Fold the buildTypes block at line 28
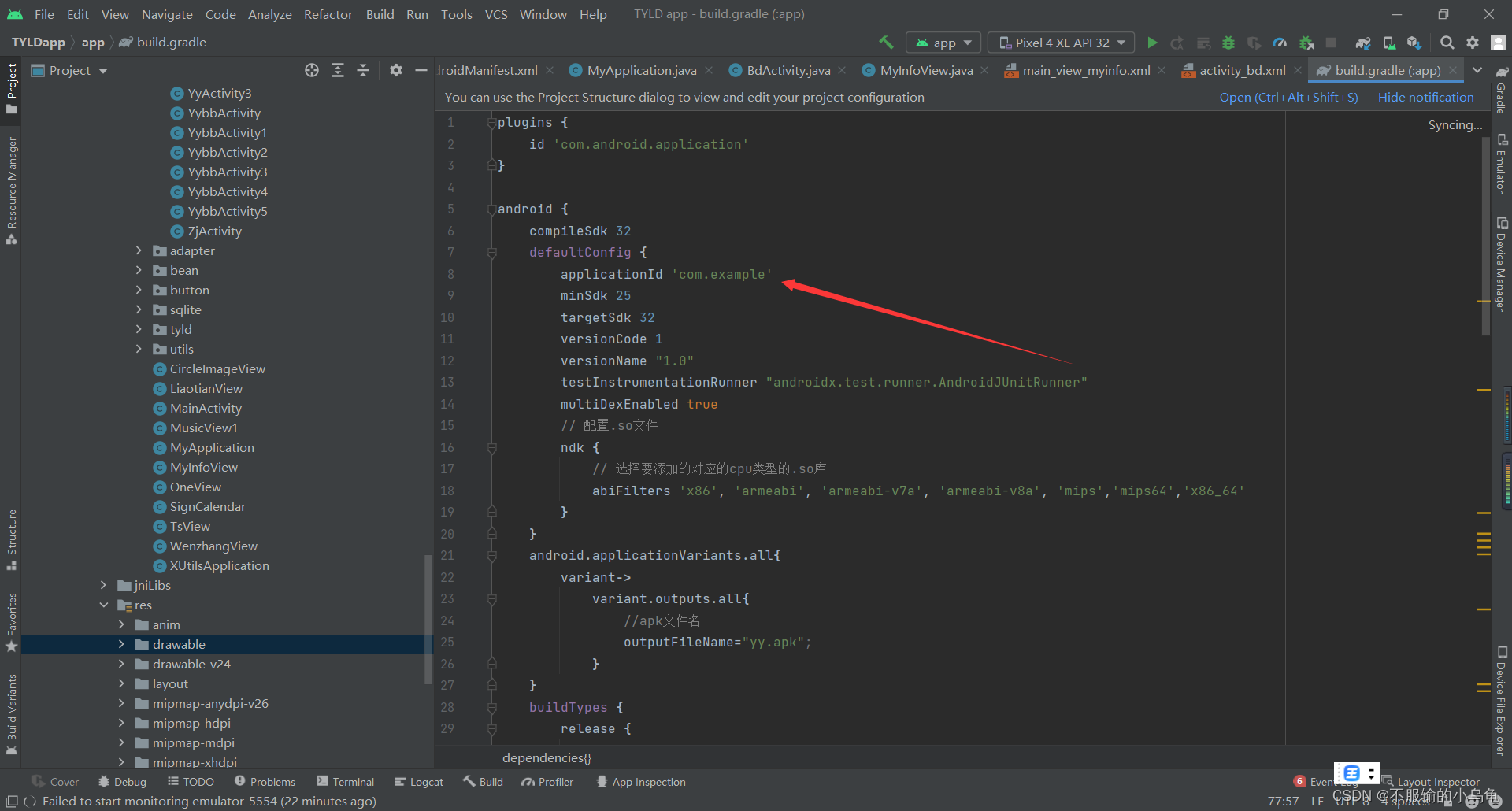This screenshot has width=1512, height=811. pos(491,708)
